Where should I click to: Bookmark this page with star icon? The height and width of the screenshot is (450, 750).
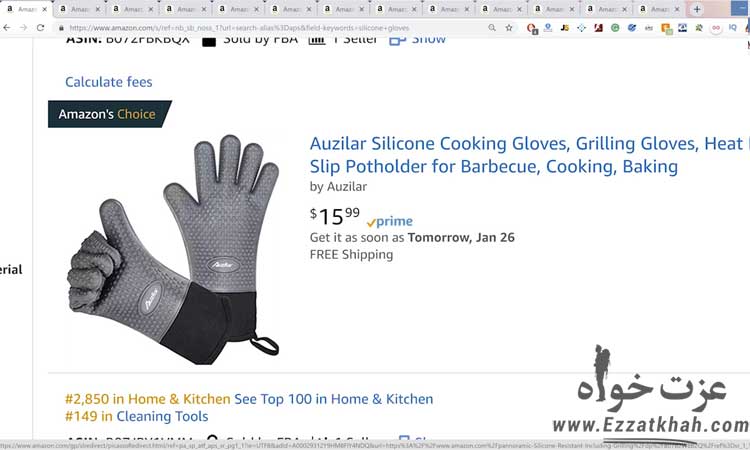(509, 28)
